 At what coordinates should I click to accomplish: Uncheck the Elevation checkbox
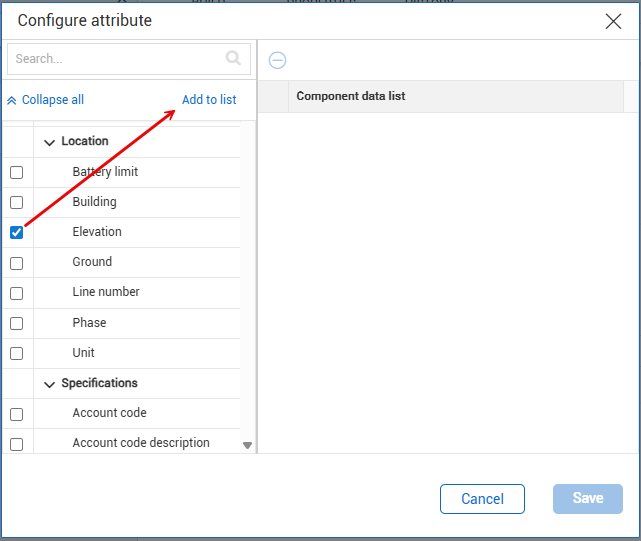[16, 232]
